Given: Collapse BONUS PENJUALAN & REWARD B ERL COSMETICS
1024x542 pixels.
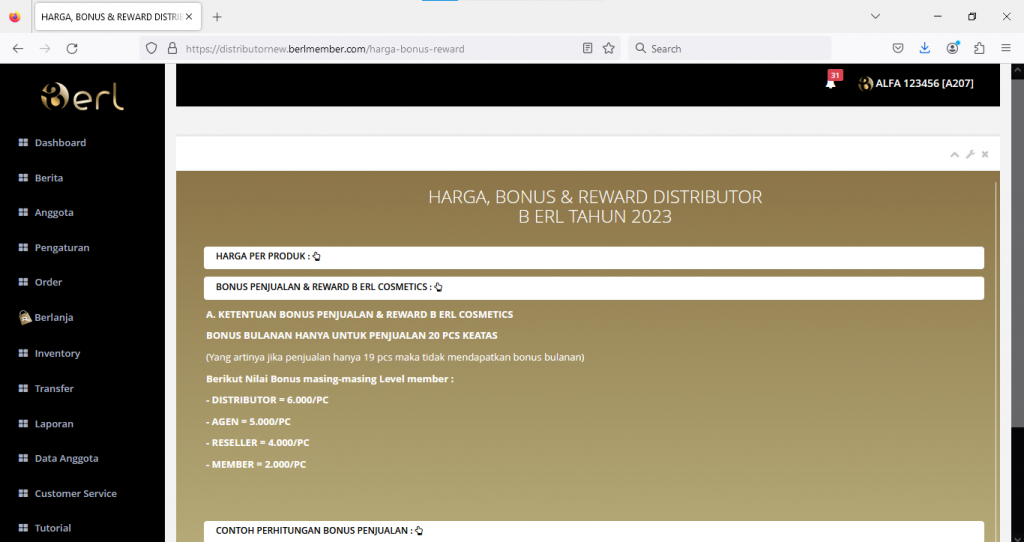Looking at the screenshot, I should [x=328, y=287].
